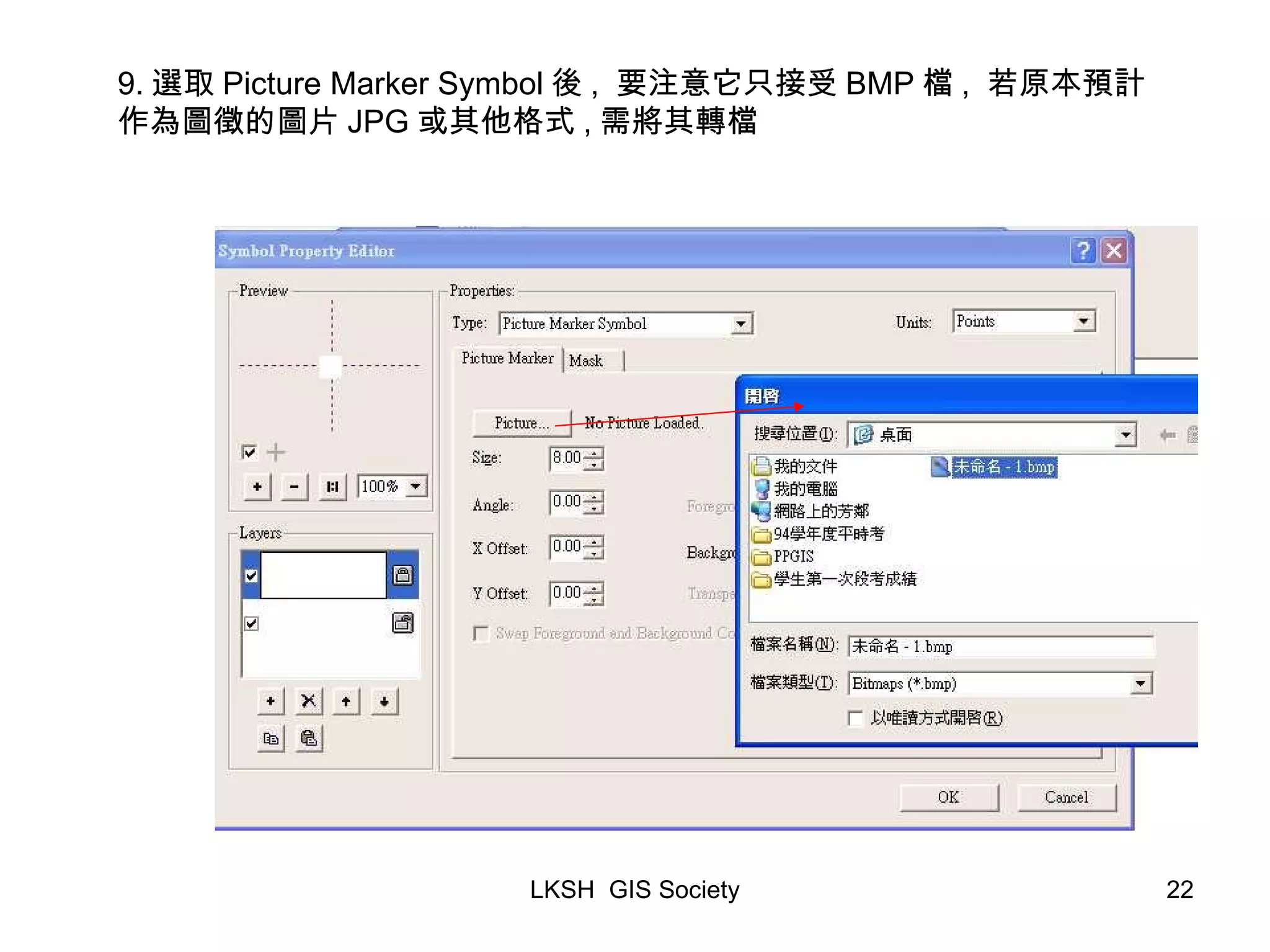Switch to the Picture Marker tab
This screenshot has height=952, width=1270.
507,358
